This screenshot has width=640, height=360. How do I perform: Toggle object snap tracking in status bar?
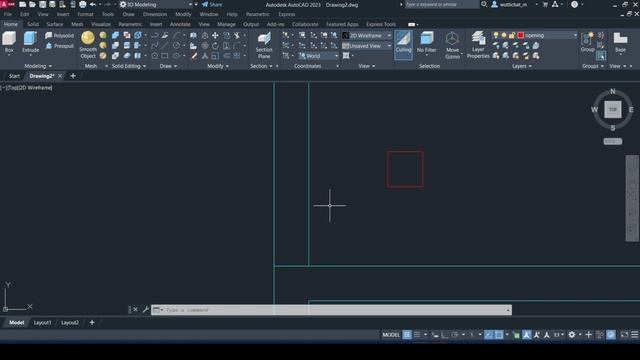[x=489, y=335]
